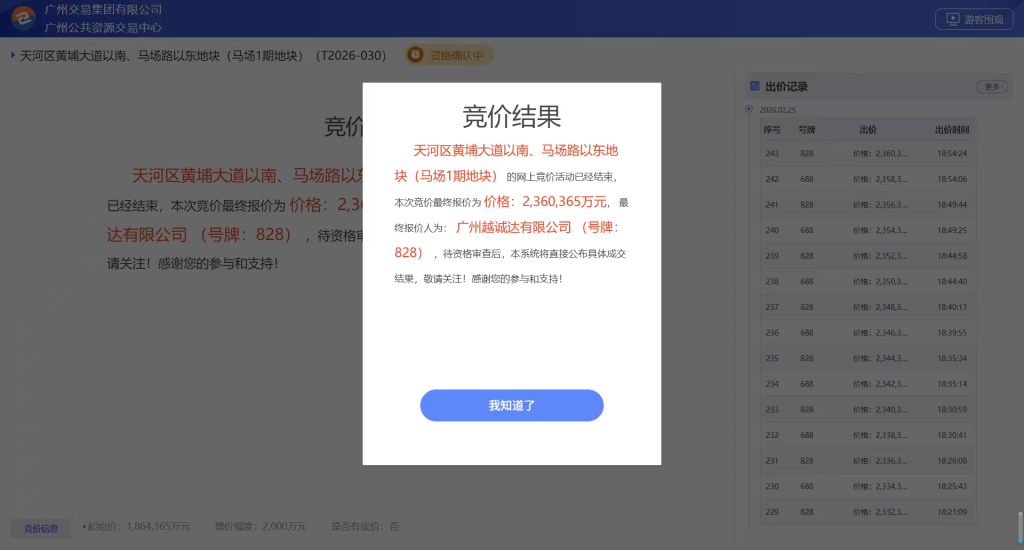
Task: Click the clock icon beside 资格确认中
Action: click(415, 55)
